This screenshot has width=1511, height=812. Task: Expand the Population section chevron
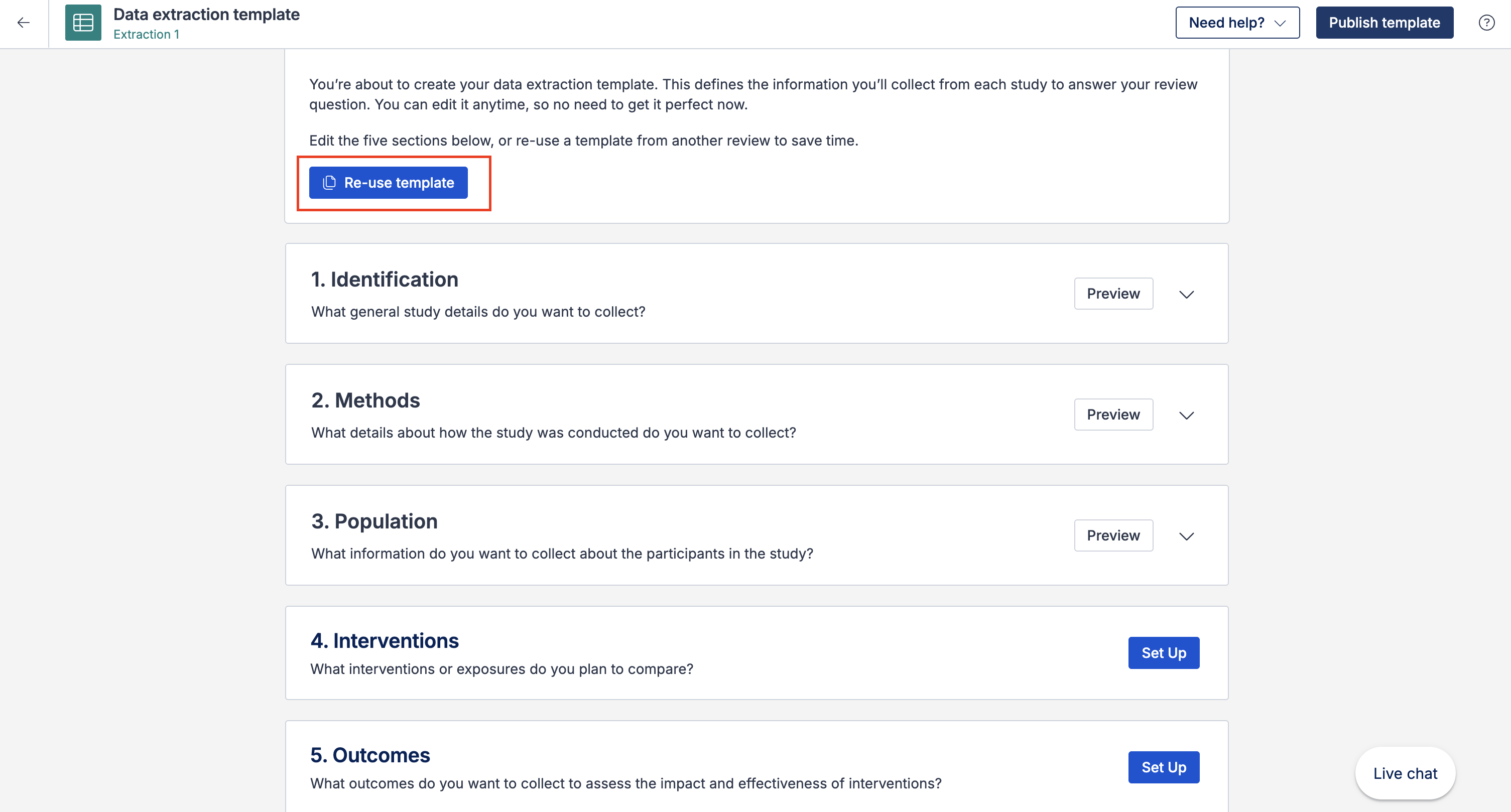[1186, 536]
